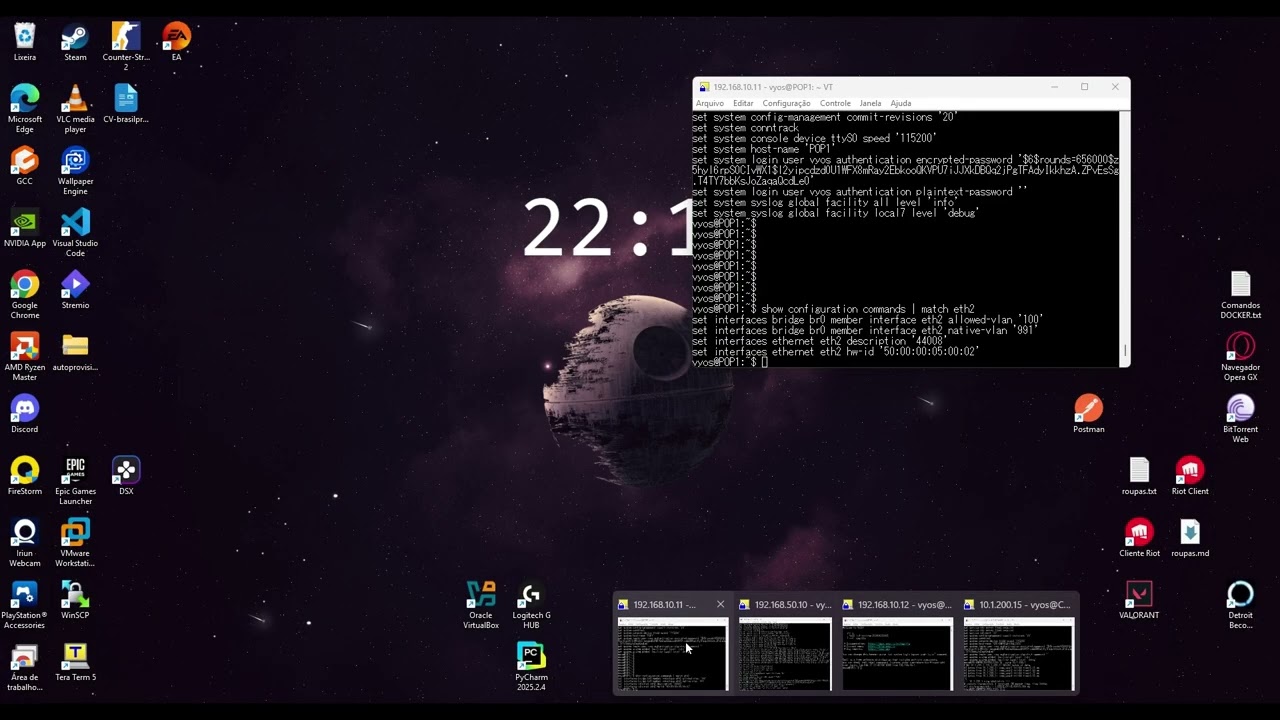Image resolution: width=1280 pixels, height=720 pixels.
Task: Select the Google Chrome desktop icon
Action: tap(25, 295)
